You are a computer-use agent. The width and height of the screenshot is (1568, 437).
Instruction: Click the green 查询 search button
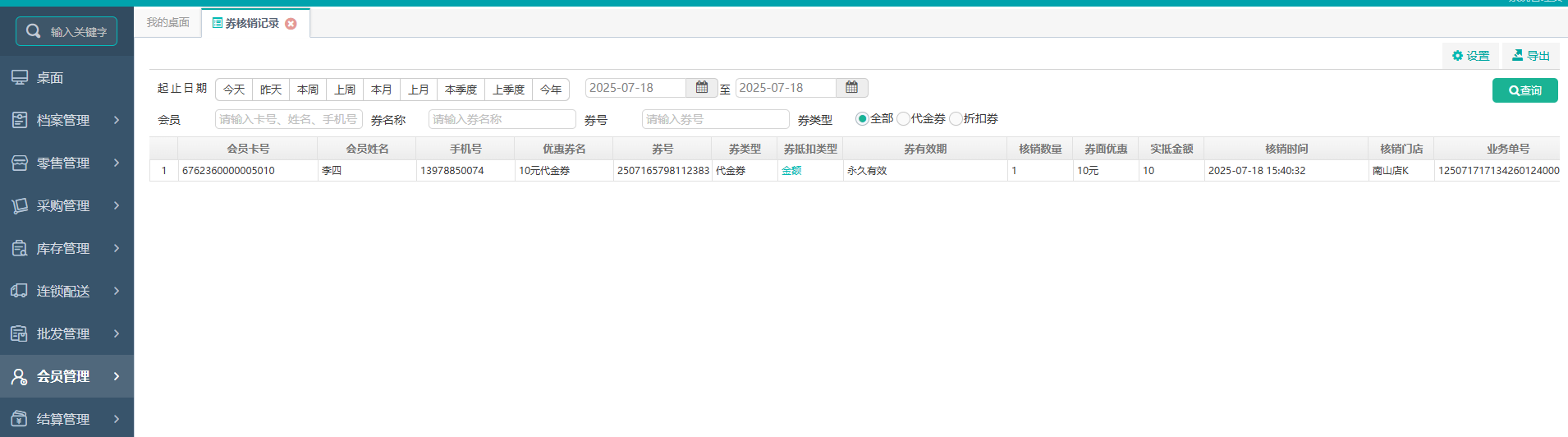click(x=1524, y=90)
